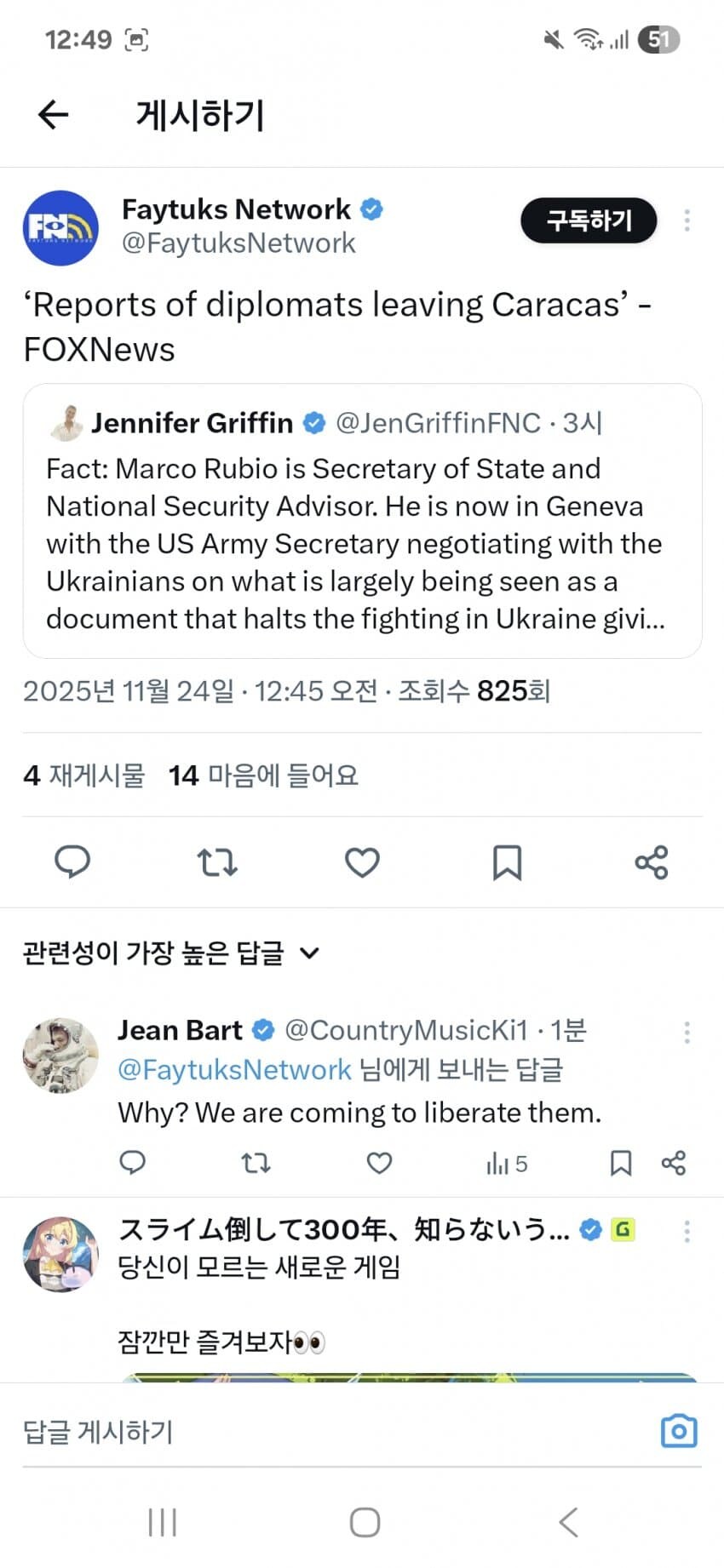Open more options on Jean Bart's reply
This screenshot has width=724, height=1568.
pos(687,1032)
